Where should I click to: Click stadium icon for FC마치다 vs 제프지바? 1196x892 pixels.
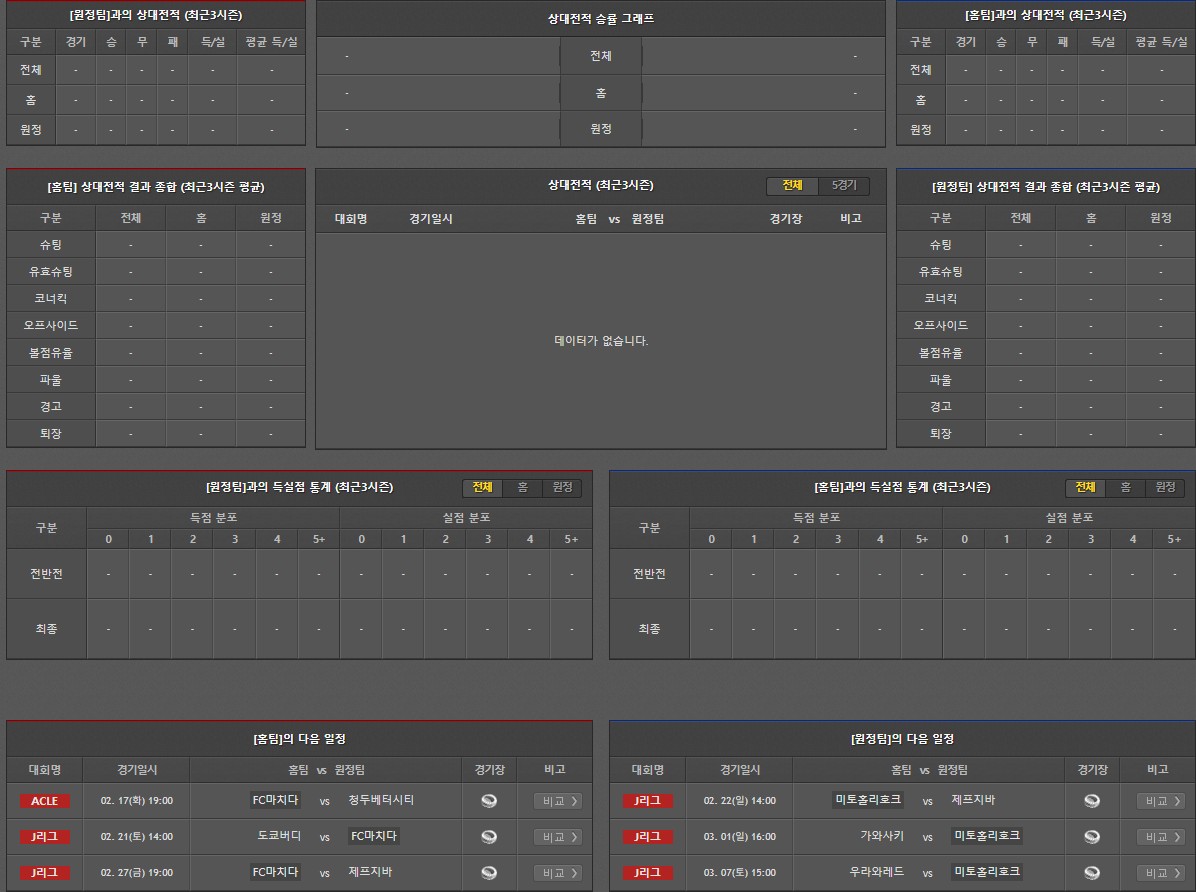pos(489,873)
